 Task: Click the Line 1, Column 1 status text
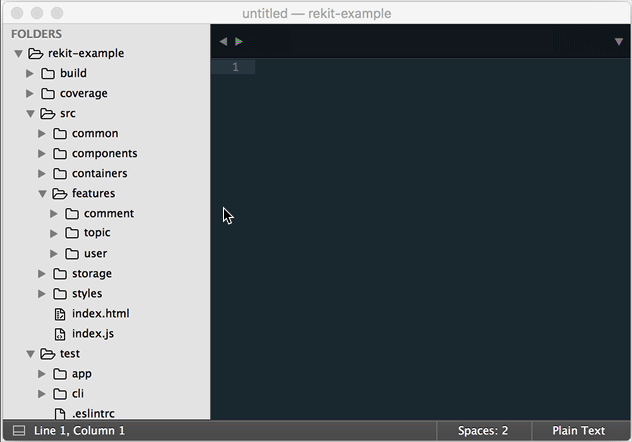[x=79, y=431]
